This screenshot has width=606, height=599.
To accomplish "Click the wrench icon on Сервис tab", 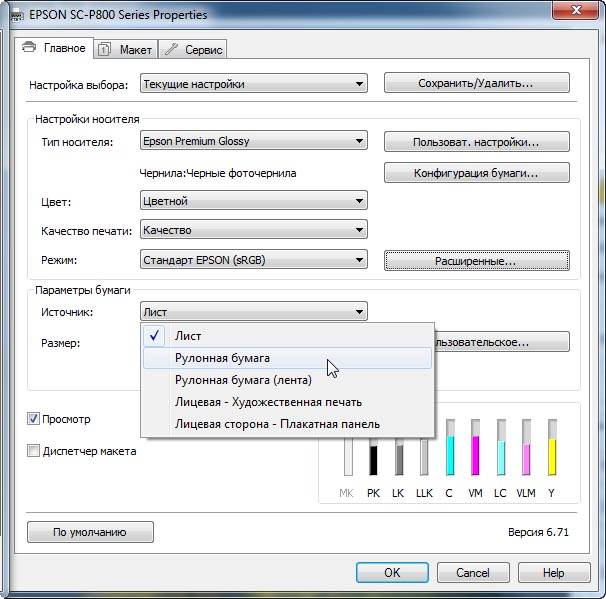I will (171, 49).
